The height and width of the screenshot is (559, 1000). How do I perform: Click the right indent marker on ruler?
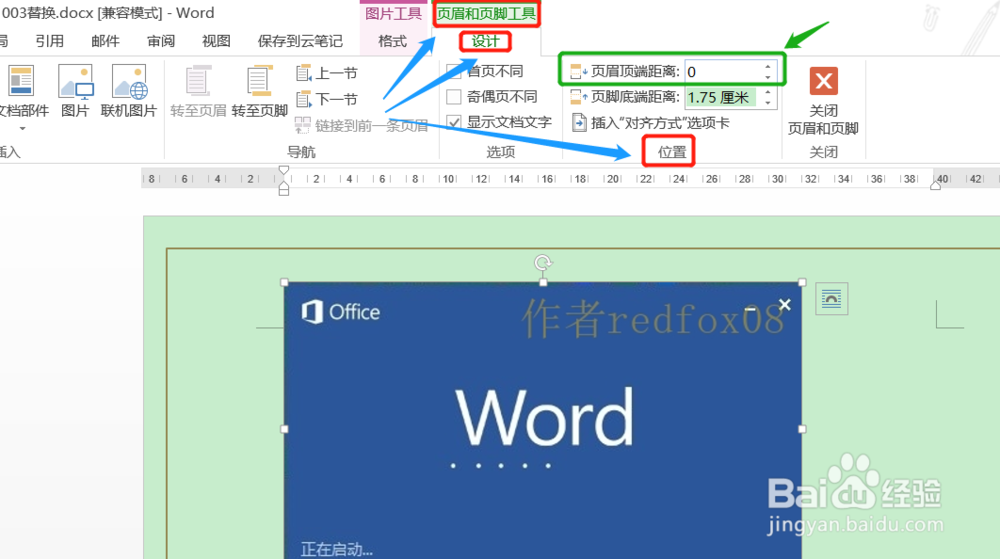[x=936, y=185]
